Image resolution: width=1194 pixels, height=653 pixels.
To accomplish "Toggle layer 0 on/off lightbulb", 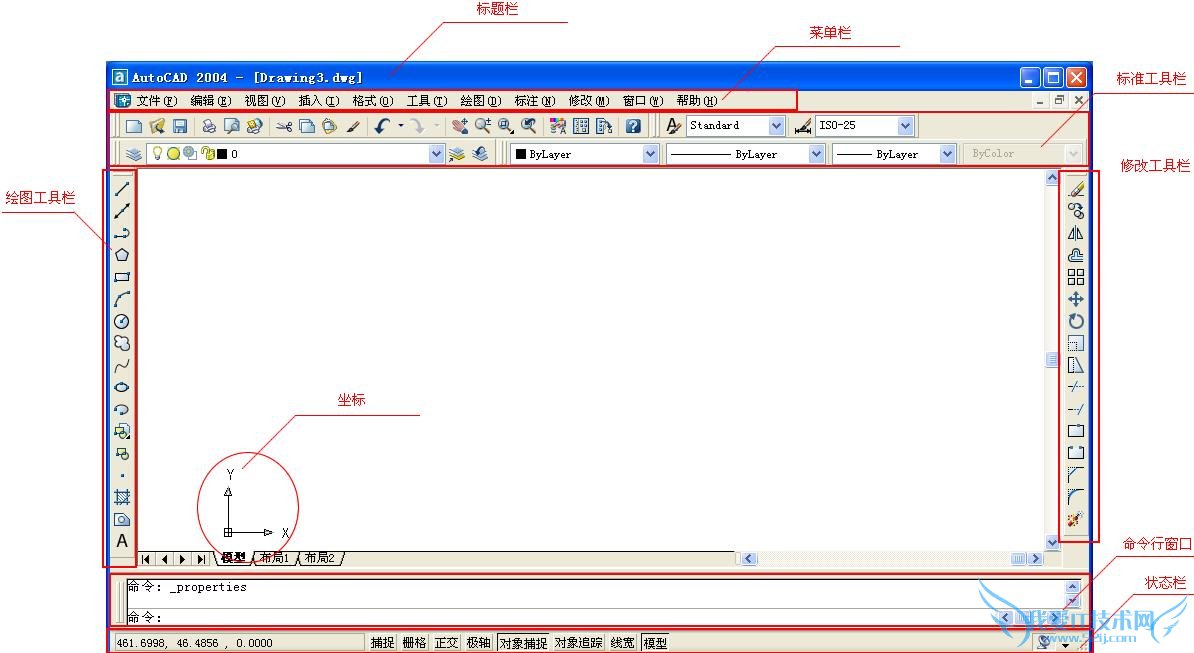I will coord(157,154).
